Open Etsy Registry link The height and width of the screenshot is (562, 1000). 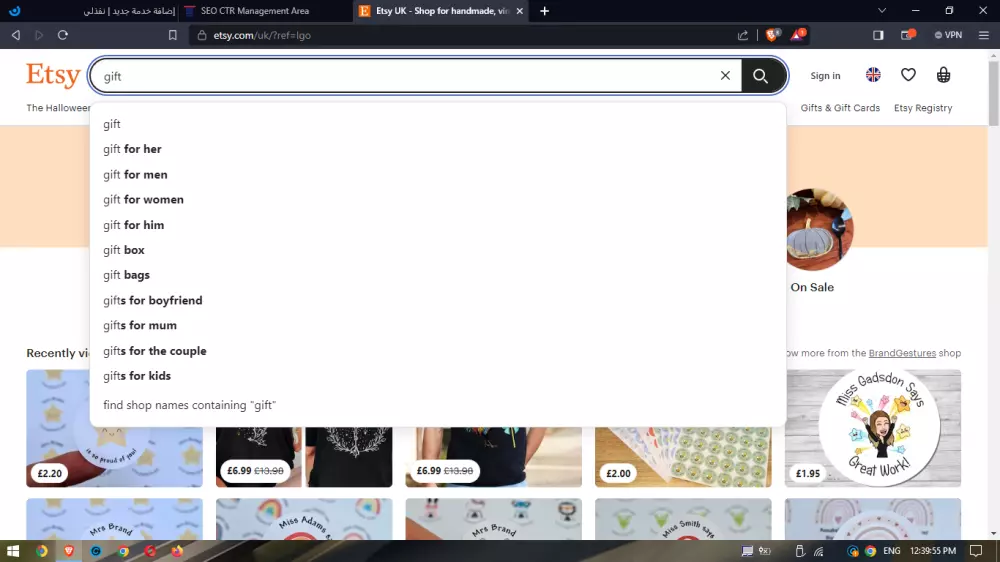923,108
